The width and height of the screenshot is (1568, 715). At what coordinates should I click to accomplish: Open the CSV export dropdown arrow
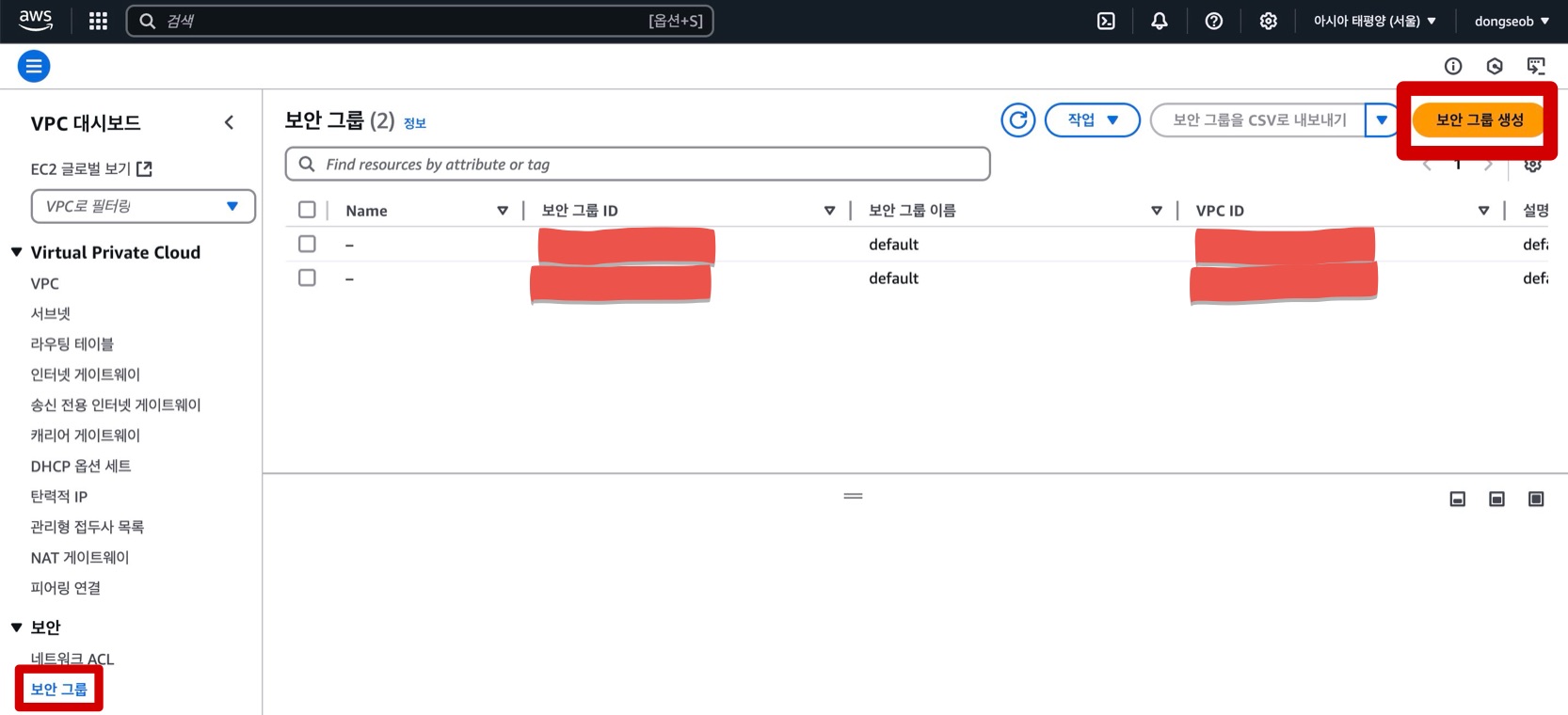pos(1382,120)
